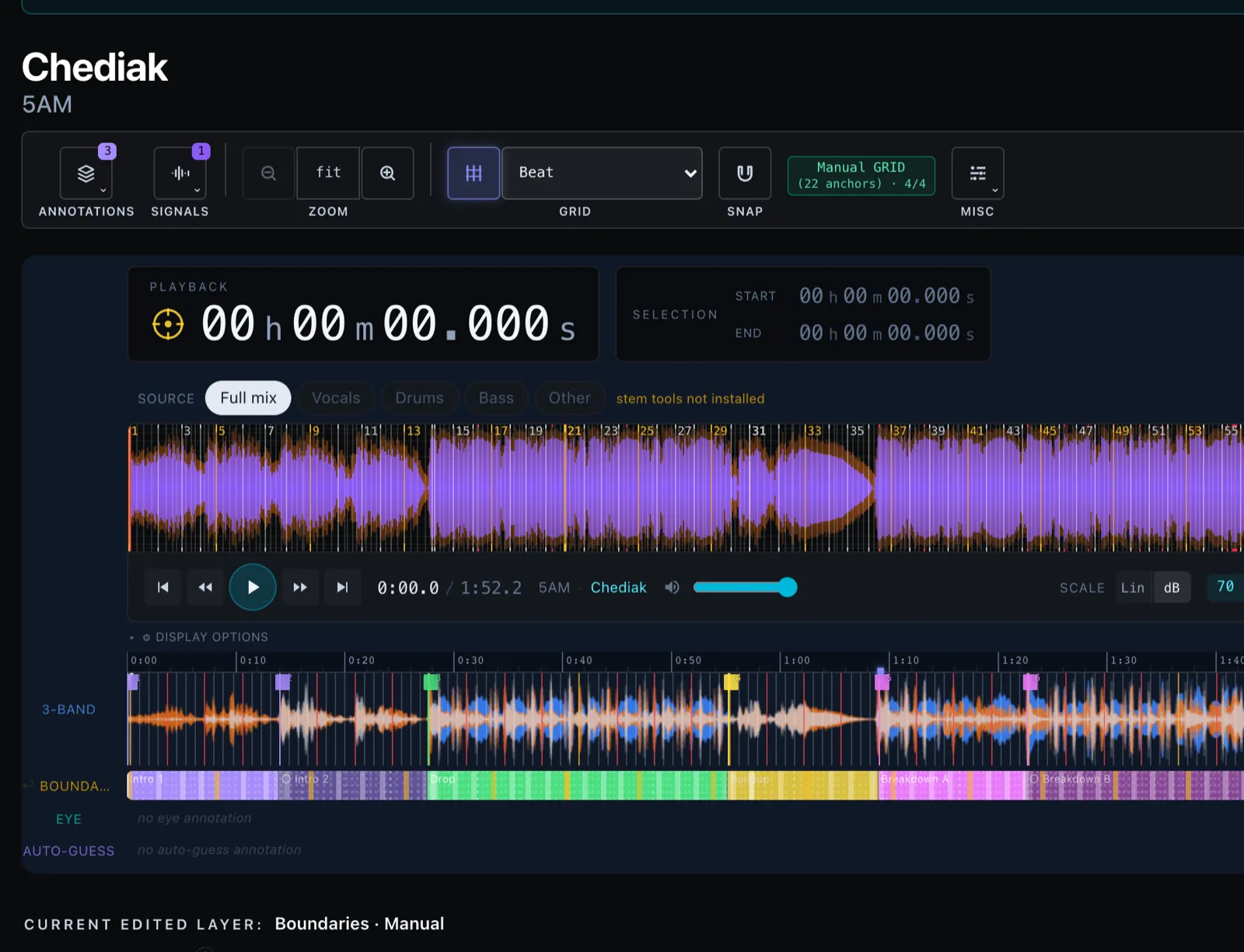Switch scale to Lin
Image resolution: width=1244 pixels, height=952 pixels.
click(1133, 588)
